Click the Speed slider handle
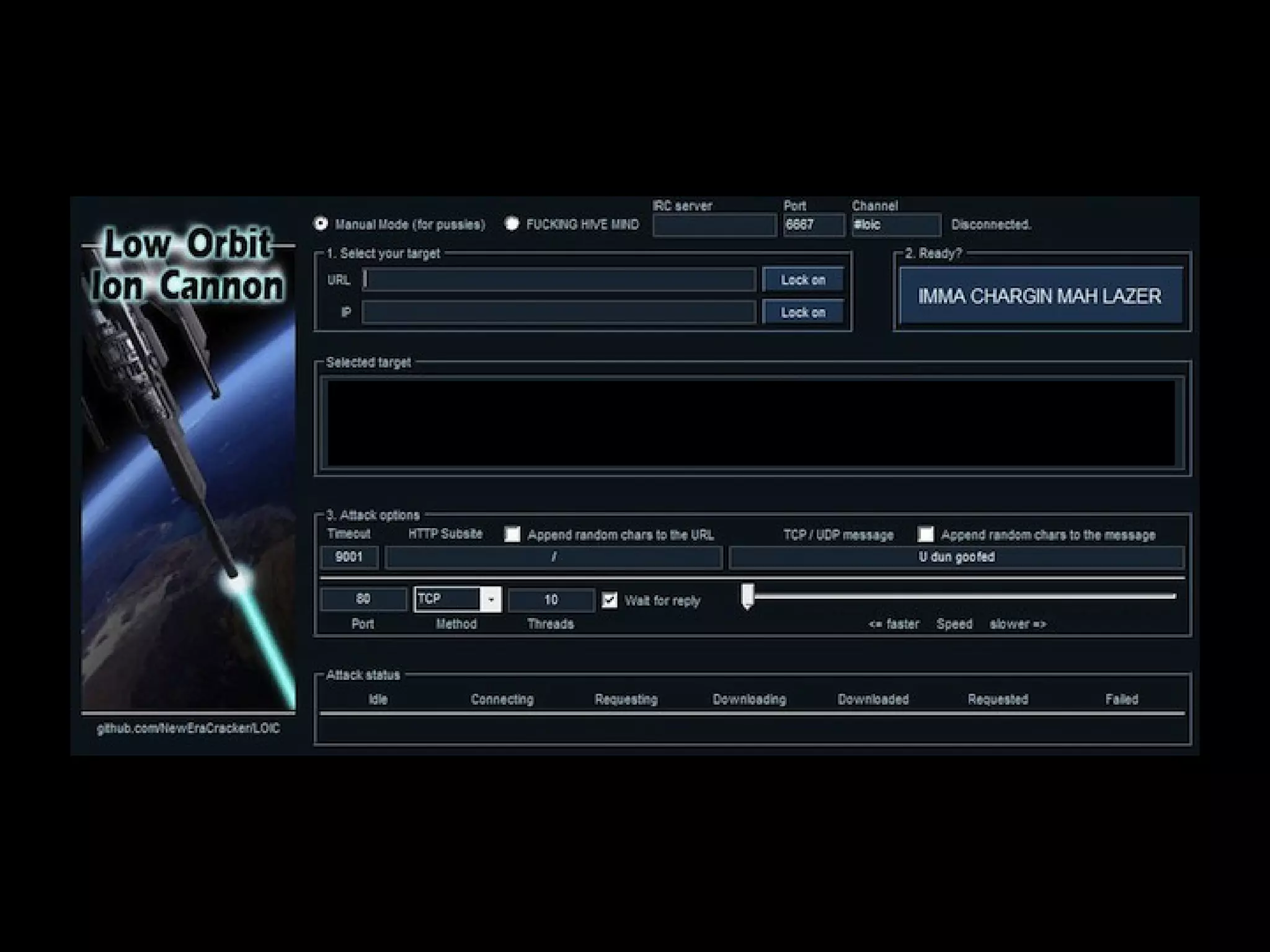1270x952 pixels. tap(748, 596)
